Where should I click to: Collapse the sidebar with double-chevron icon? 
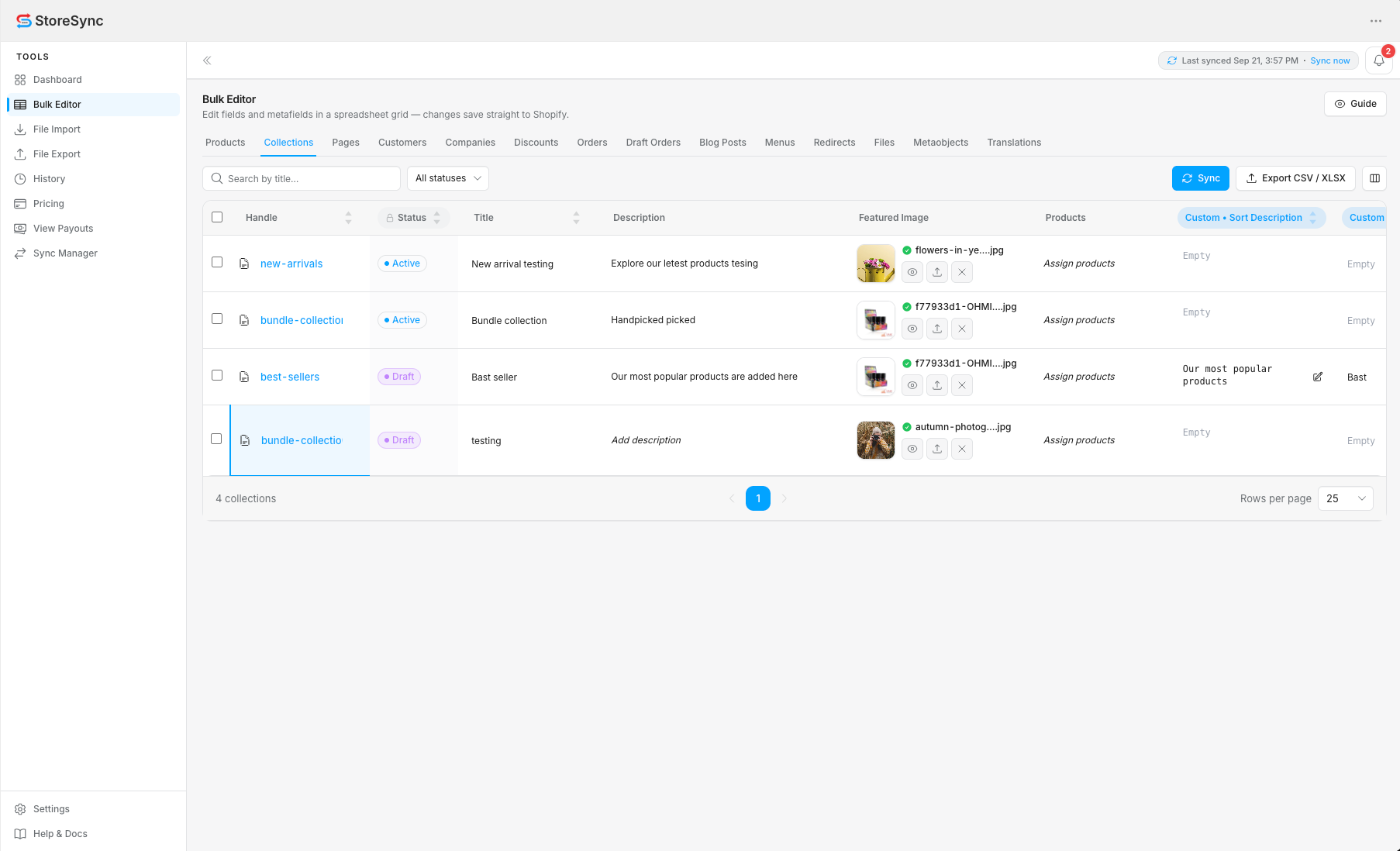207,60
